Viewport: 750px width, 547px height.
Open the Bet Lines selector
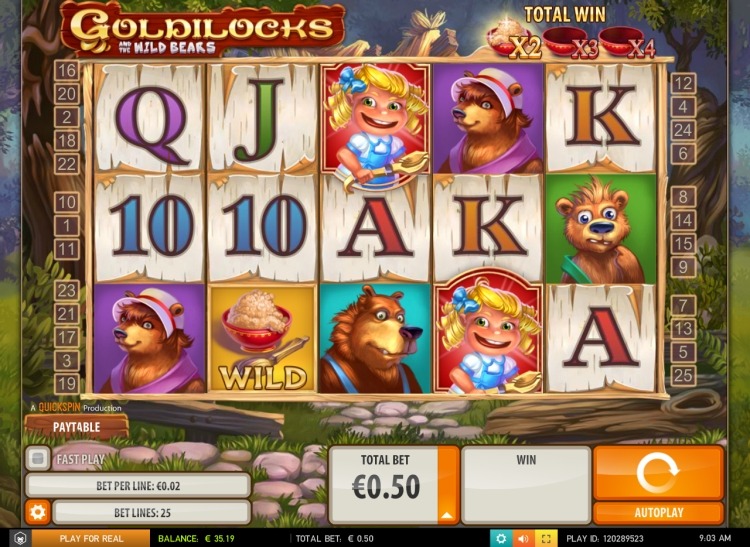tap(151, 513)
